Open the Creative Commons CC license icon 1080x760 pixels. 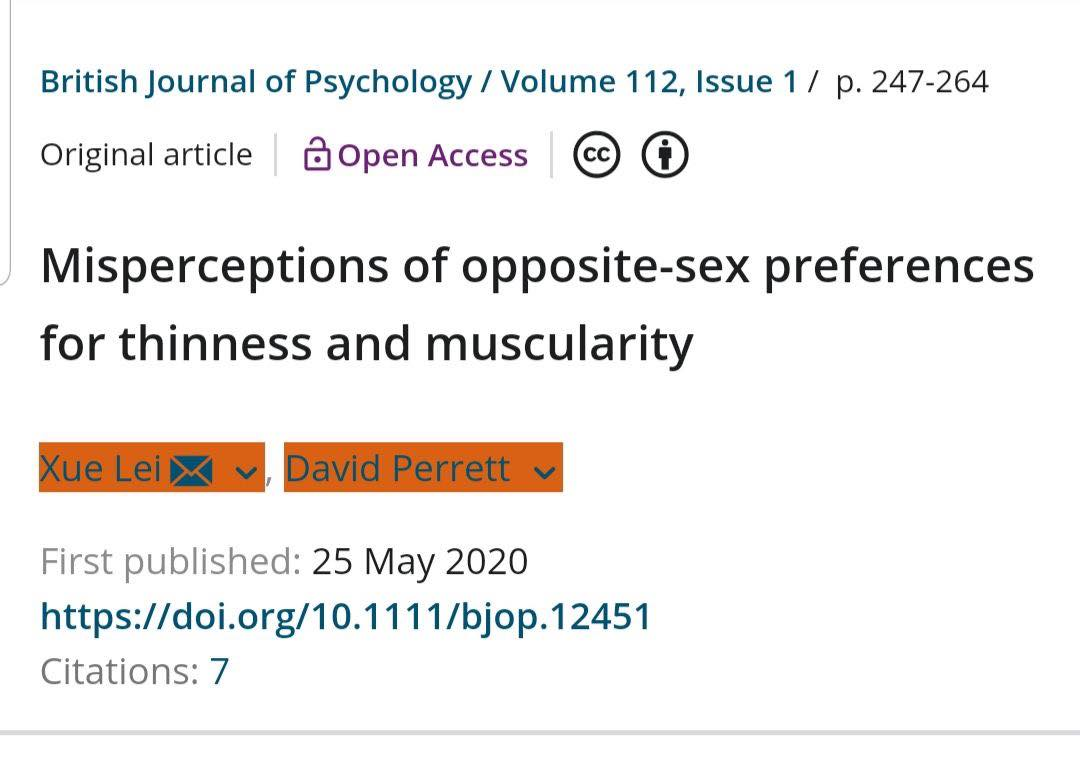pyautogui.click(x=596, y=154)
